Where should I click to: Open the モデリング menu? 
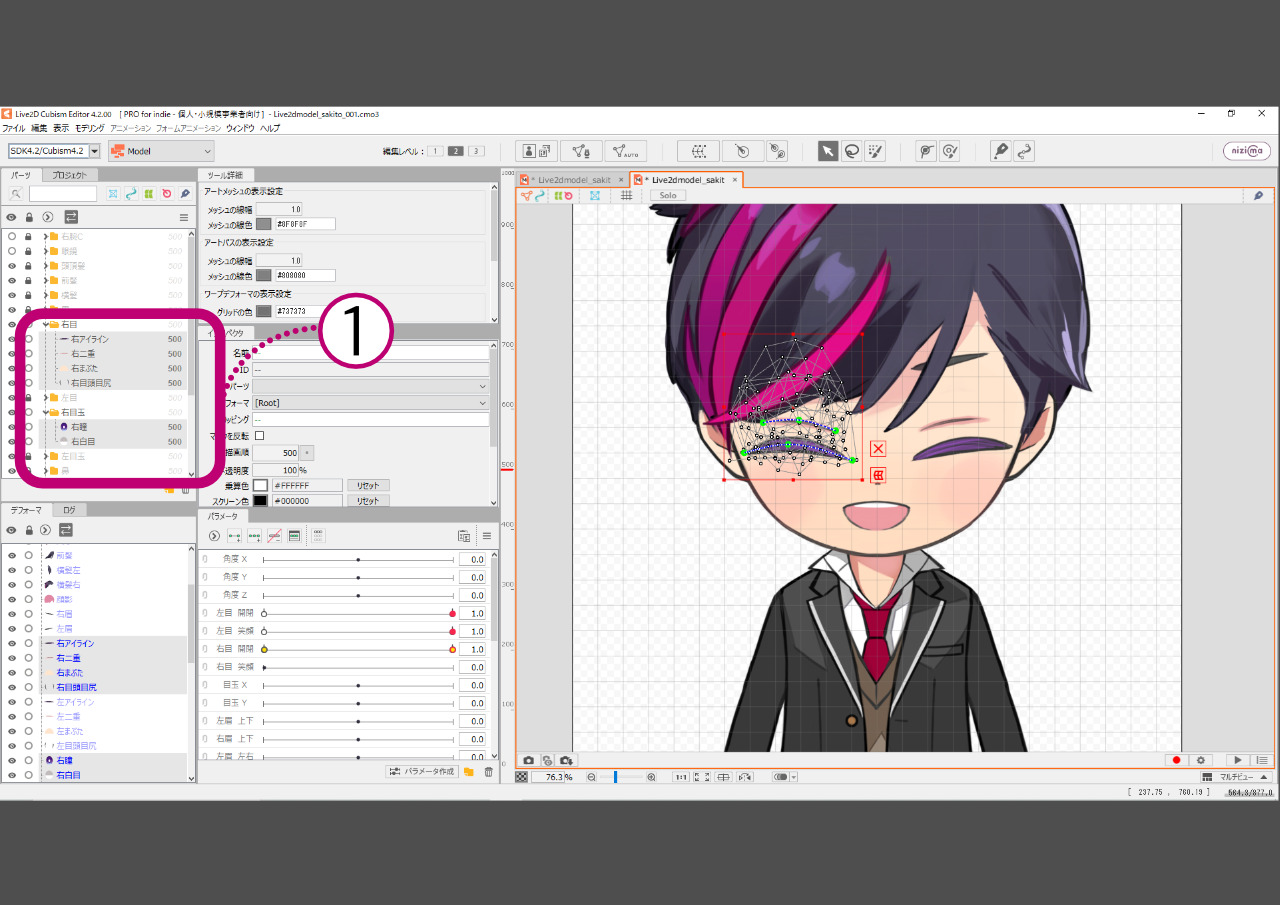pos(90,129)
